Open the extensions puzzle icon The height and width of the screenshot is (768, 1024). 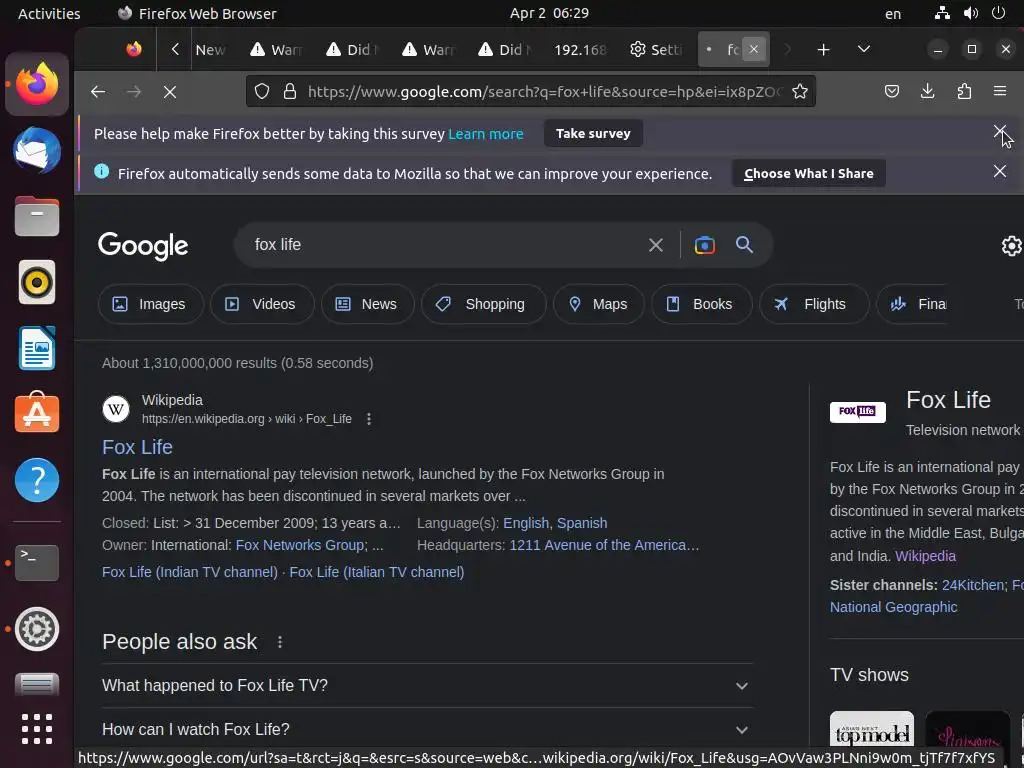964,91
